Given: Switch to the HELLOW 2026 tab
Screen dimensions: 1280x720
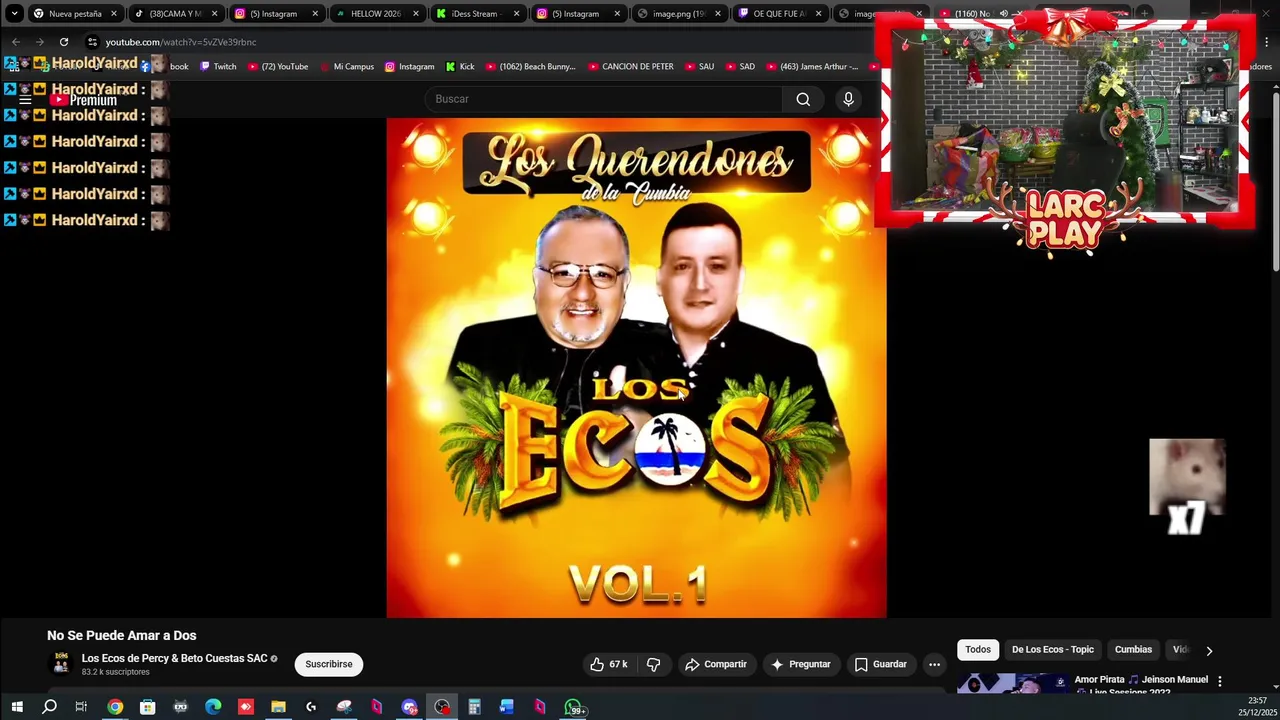Looking at the screenshot, I should tap(377, 14).
